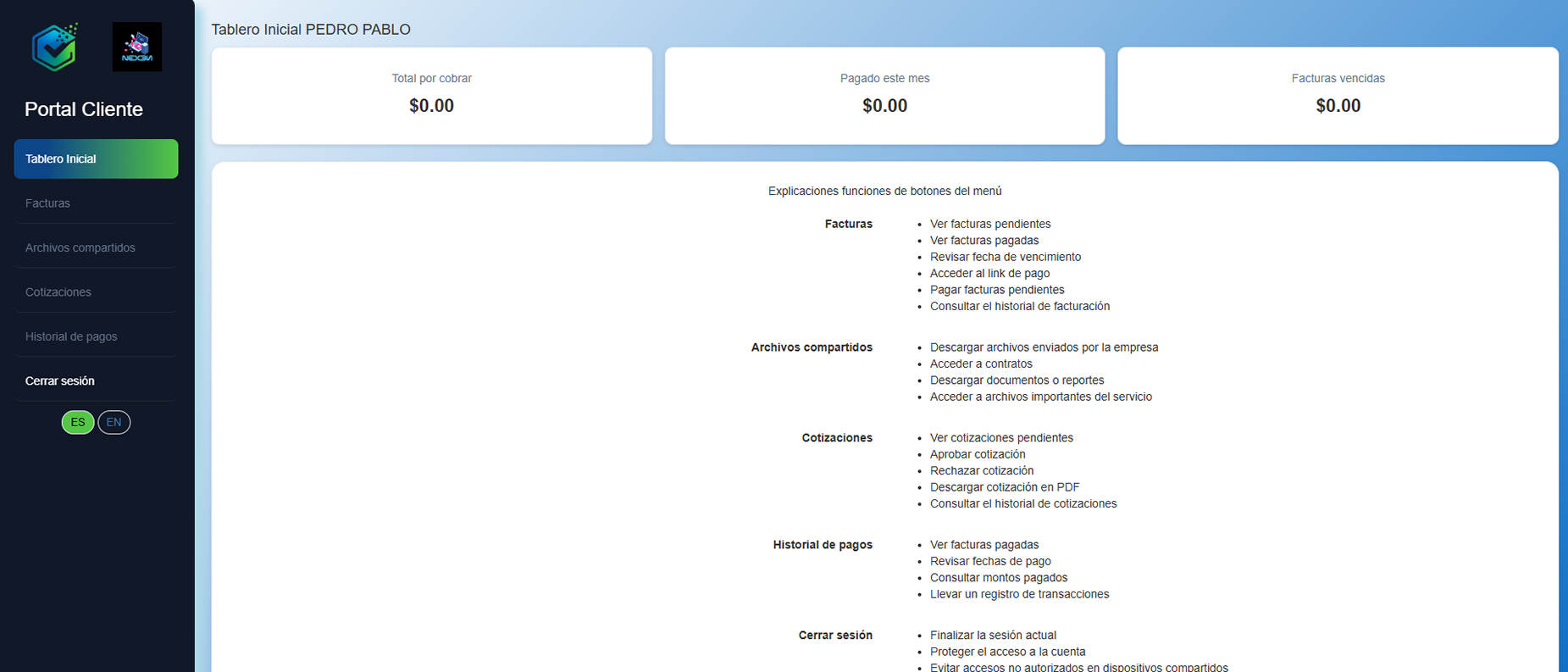Image resolution: width=1568 pixels, height=672 pixels.
Task: Click the Pagado este mes card
Action: click(884, 95)
